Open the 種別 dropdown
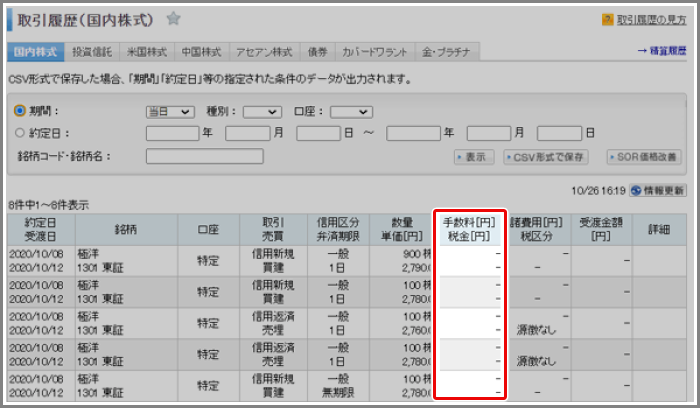The image size is (700, 408). [x=262, y=112]
